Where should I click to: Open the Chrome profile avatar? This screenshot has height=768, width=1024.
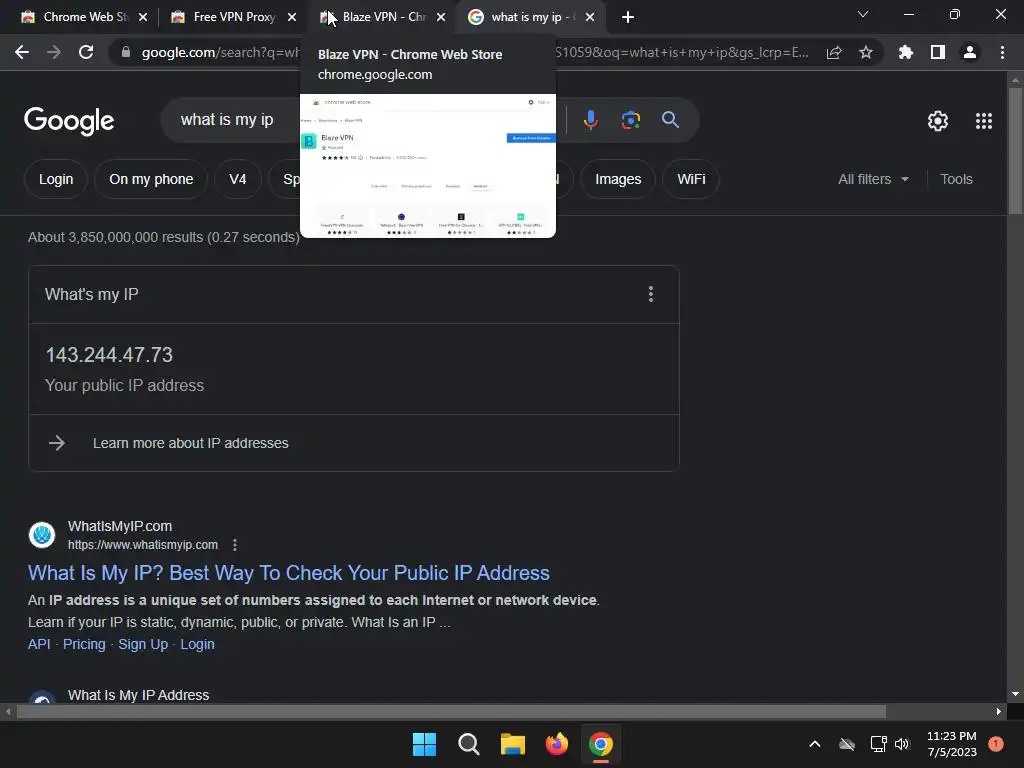tap(970, 52)
